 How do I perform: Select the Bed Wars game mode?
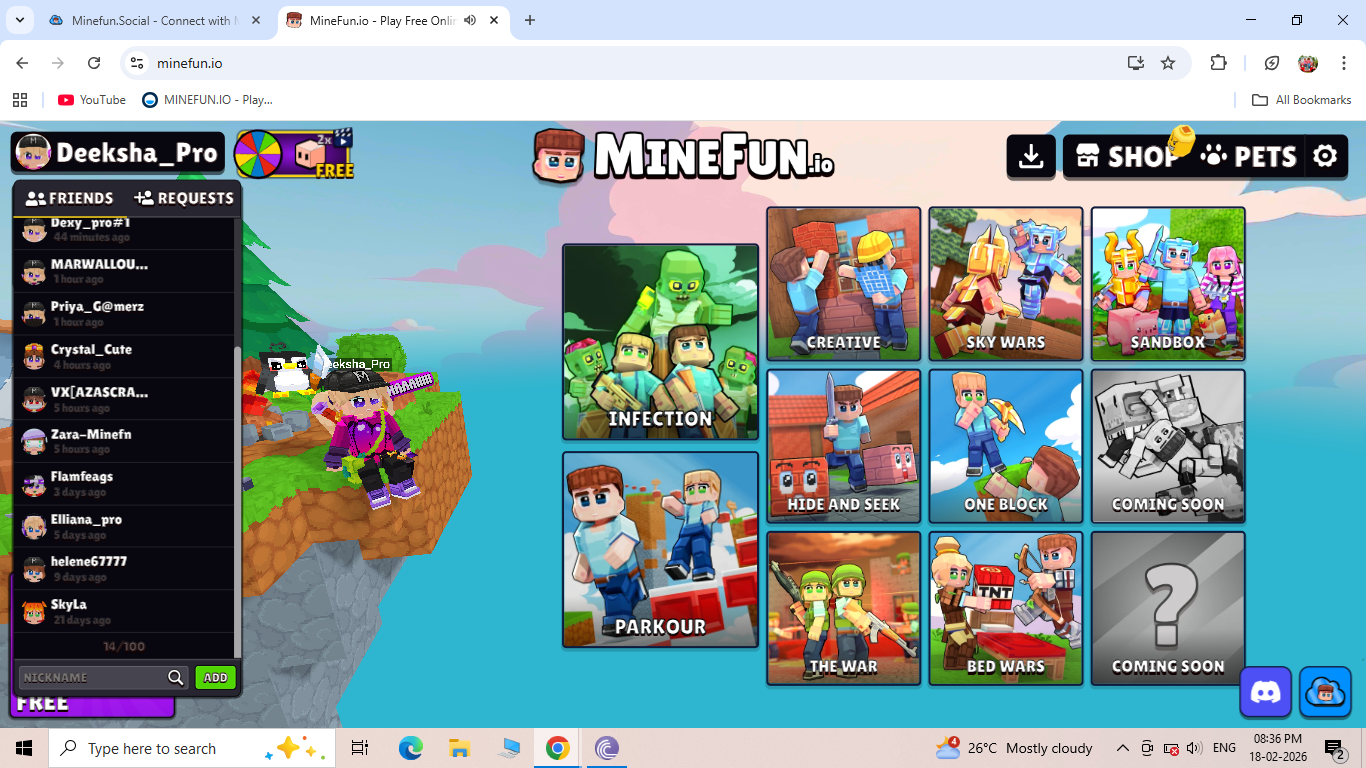coord(1005,608)
